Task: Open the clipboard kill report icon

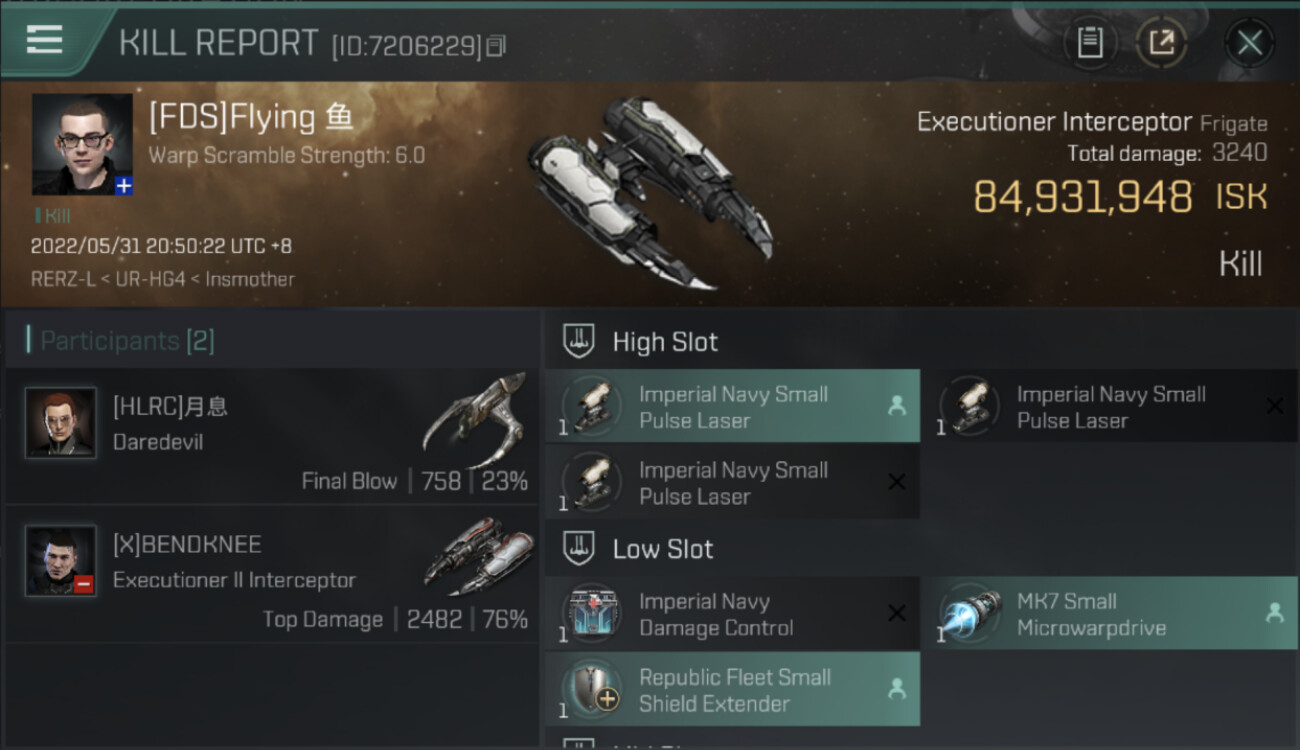Action: 1089,43
